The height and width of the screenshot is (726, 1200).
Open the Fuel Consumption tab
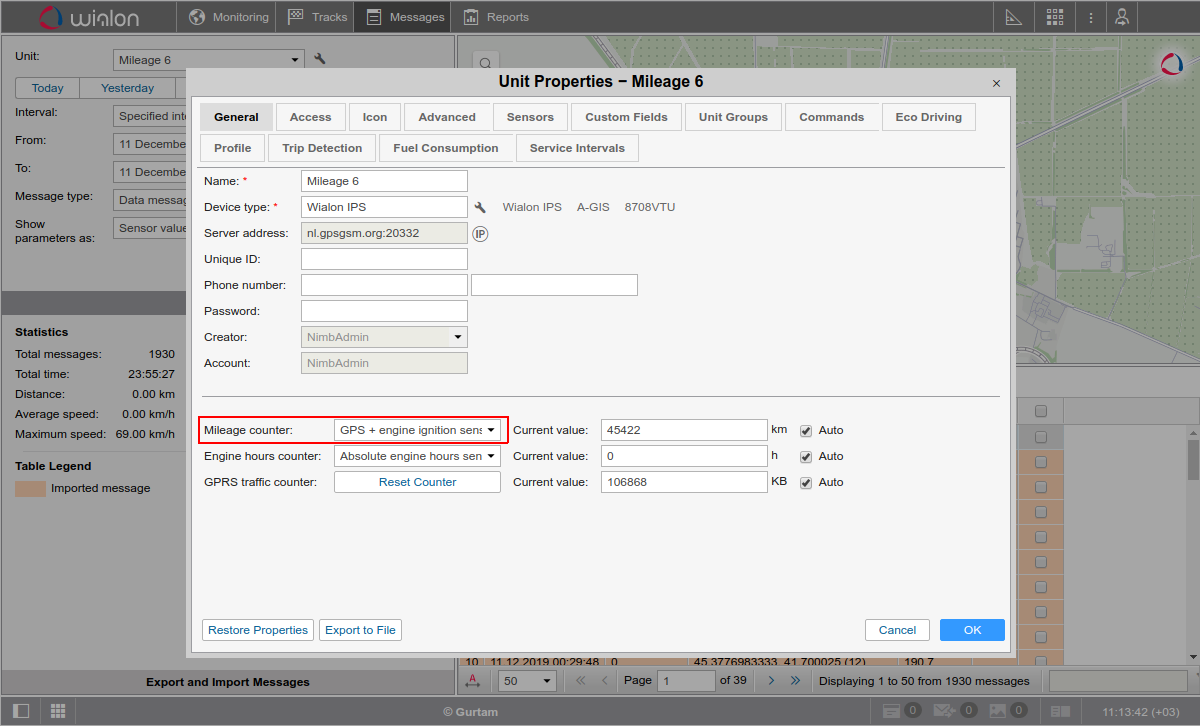(x=445, y=148)
